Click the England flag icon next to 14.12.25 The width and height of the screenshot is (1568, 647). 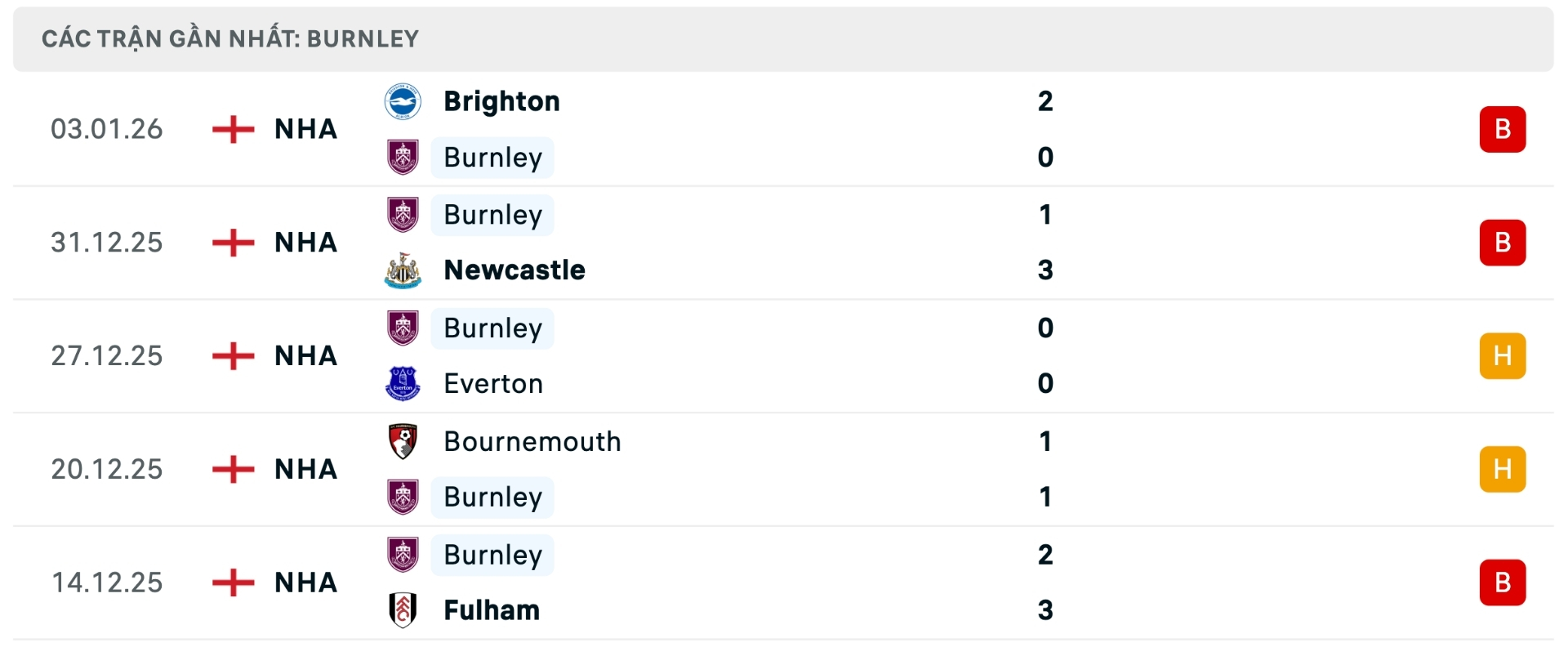point(235,582)
